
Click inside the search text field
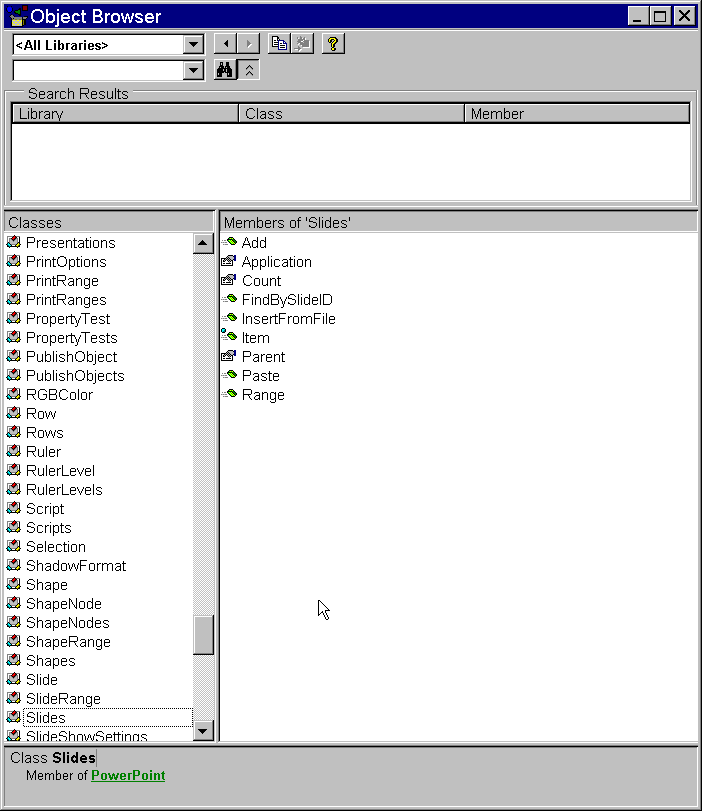[97, 70]
